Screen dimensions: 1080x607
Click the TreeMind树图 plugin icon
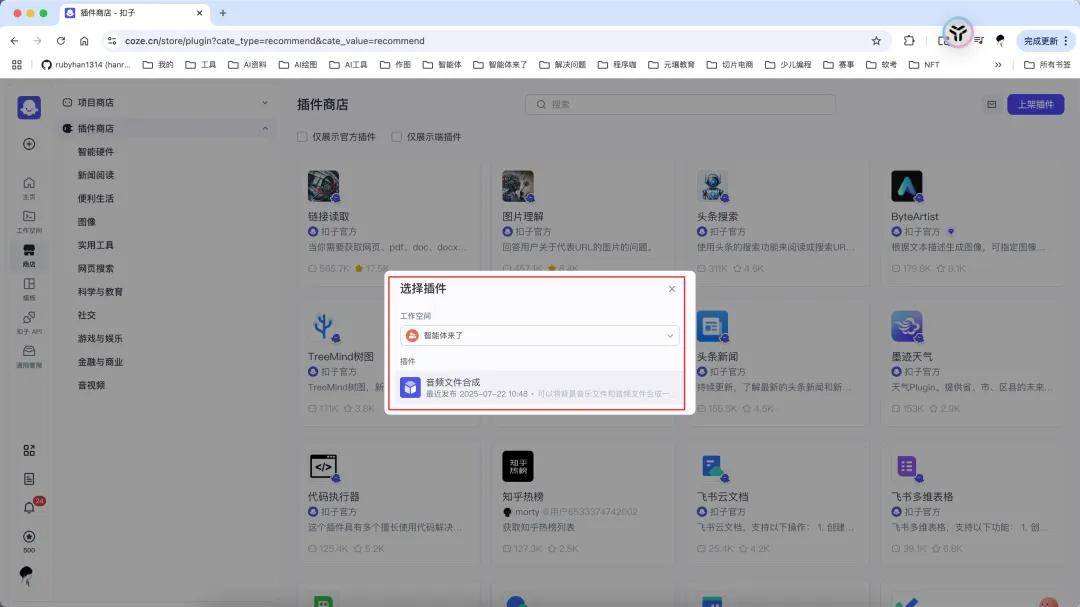[323, 327]
